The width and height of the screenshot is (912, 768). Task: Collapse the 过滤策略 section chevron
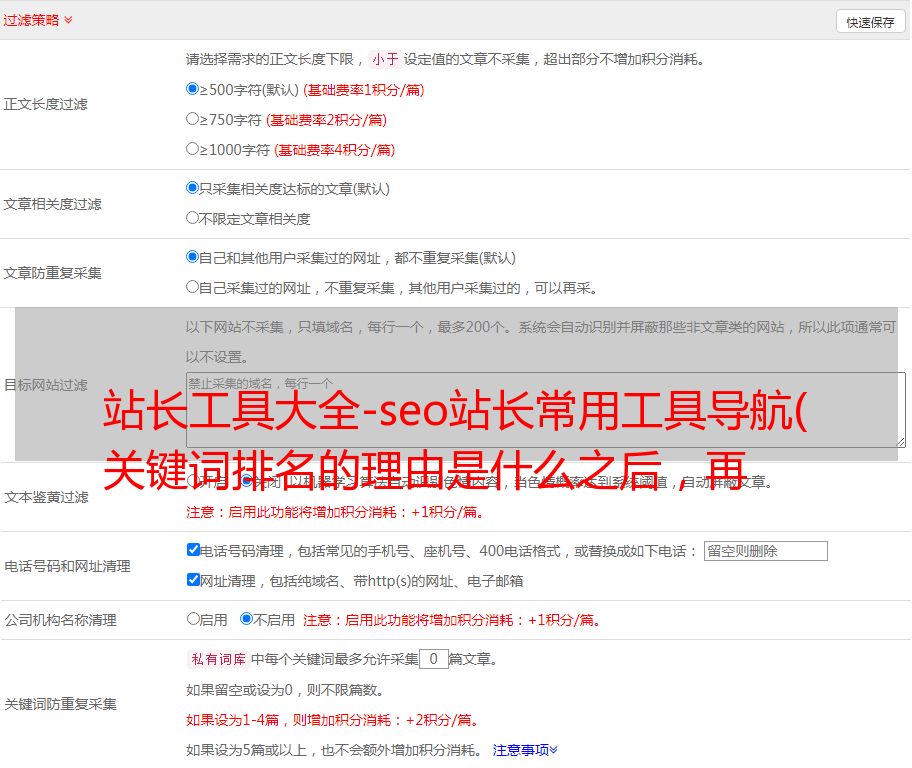68,20
